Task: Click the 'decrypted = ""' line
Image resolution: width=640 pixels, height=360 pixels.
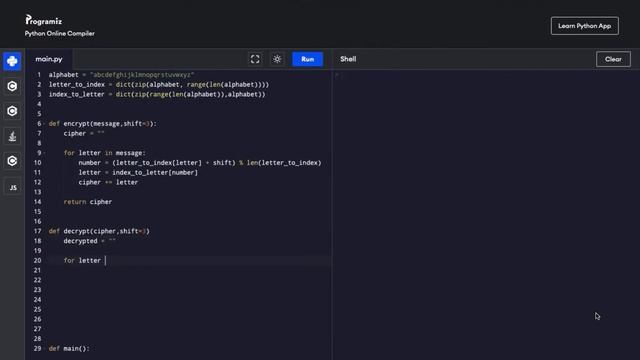Action: [x=90, y=241]
